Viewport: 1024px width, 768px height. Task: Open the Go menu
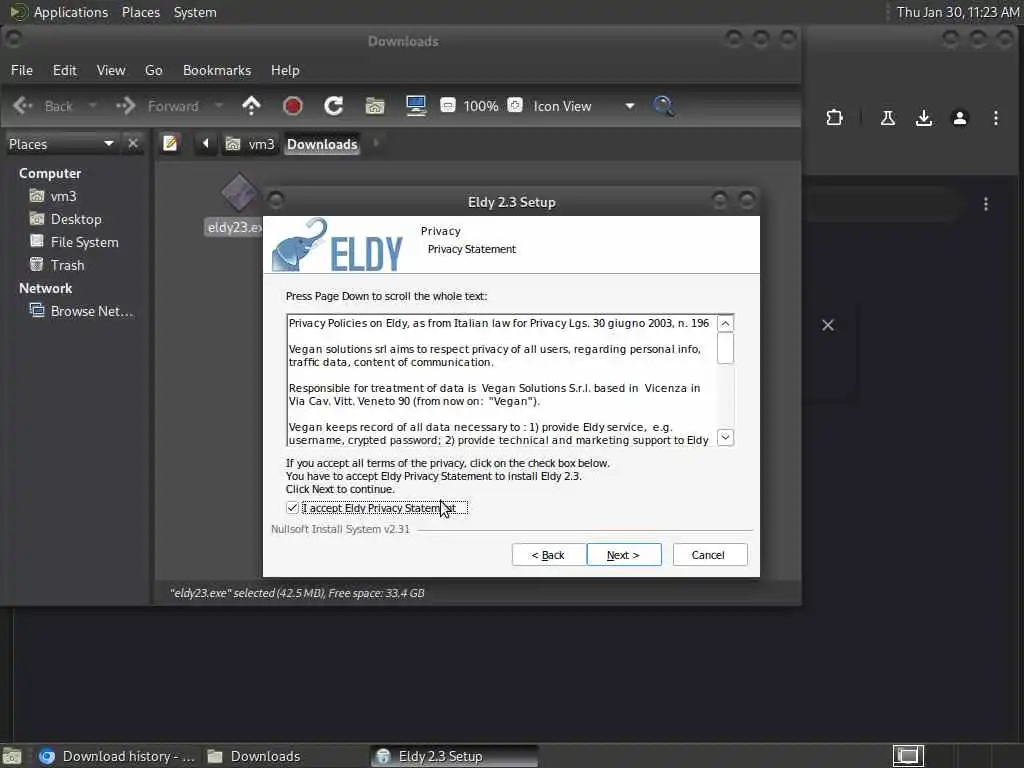pyautogui.click(x=153, y=70)
